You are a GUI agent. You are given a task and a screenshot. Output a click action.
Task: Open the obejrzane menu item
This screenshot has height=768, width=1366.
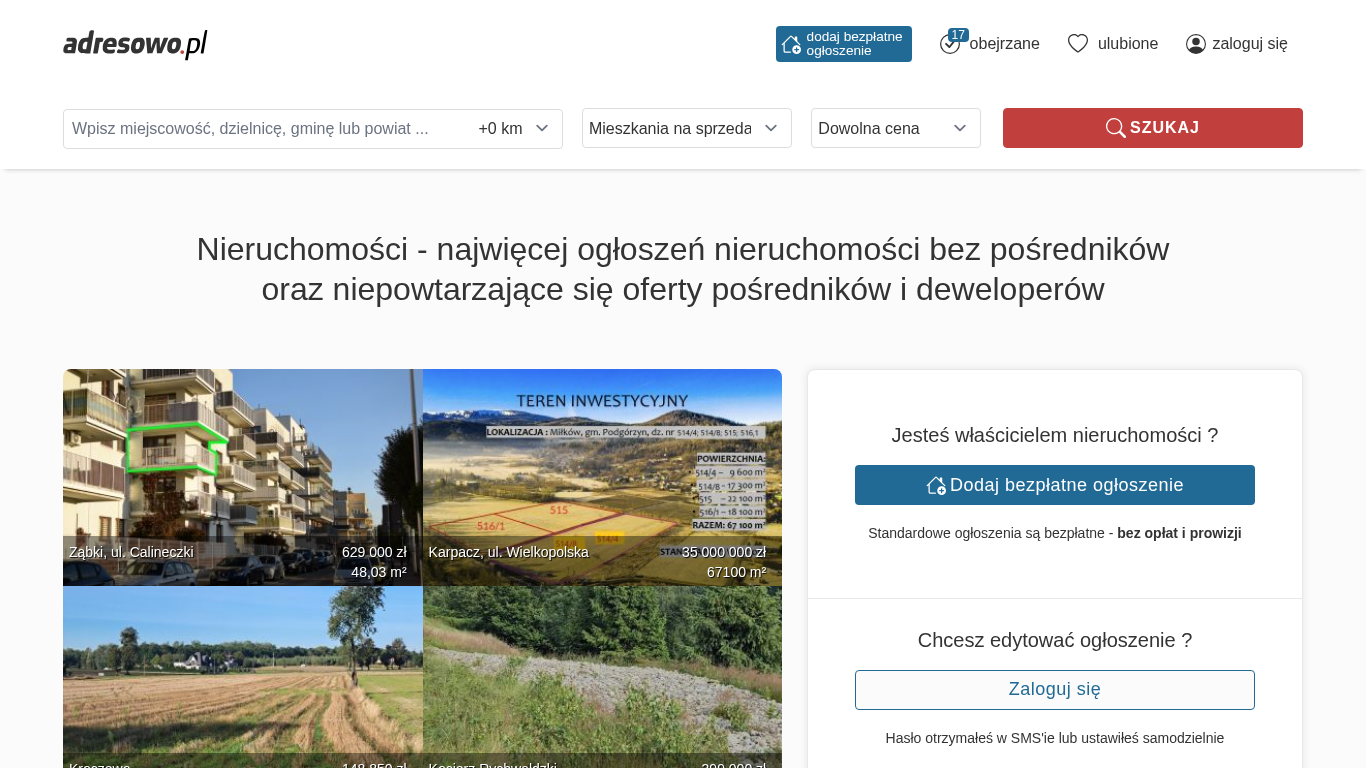point(1004,44)
